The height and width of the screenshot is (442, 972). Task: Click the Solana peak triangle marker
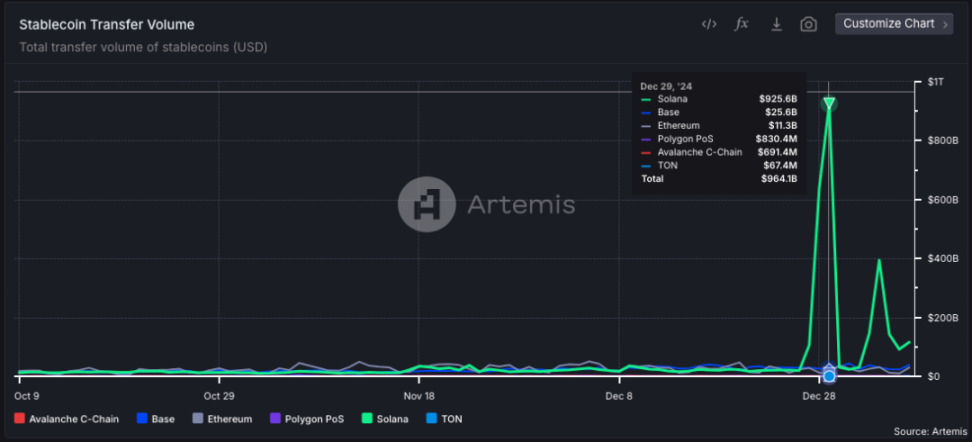pos(829,104)
